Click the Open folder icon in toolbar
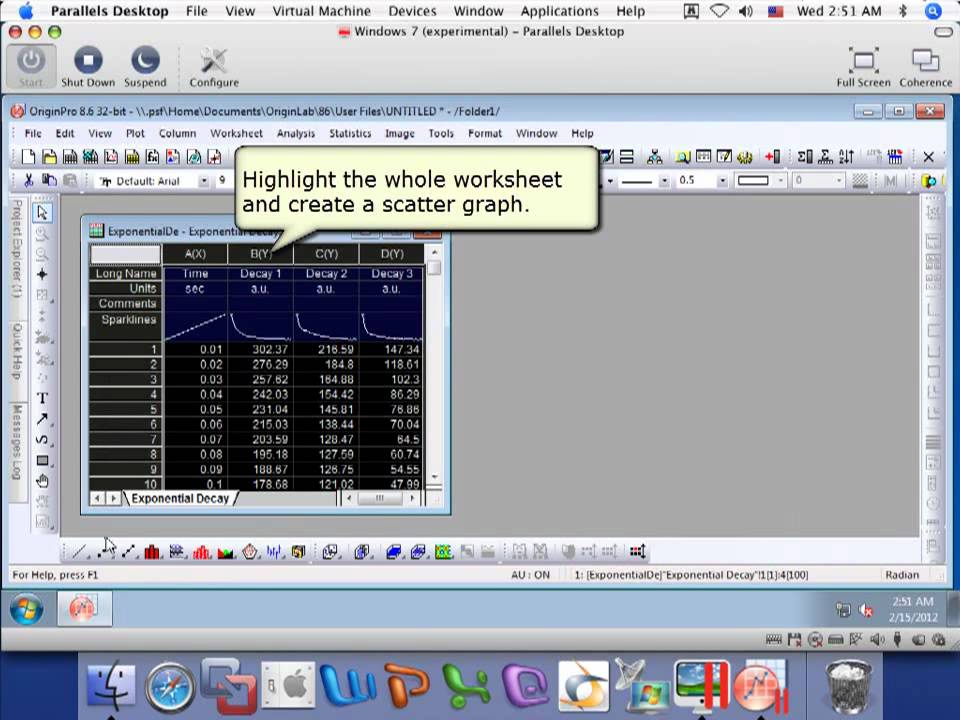This screenshot has height=720, width=960. click(x=49, y=157)
